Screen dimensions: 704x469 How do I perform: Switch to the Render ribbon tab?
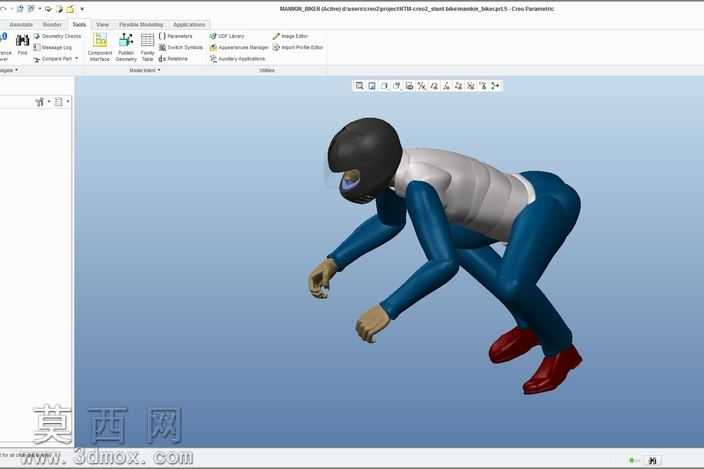52,25
